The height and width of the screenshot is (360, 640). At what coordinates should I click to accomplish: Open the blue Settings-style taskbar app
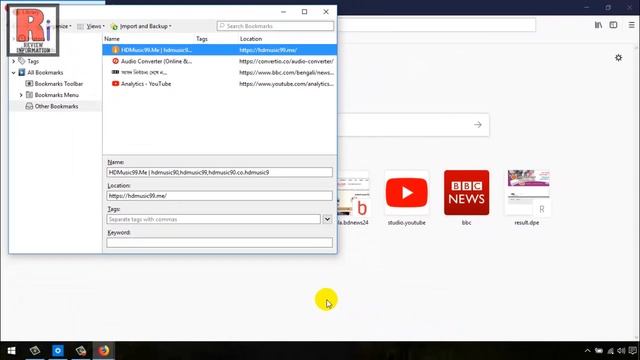[x=58, y=351]
